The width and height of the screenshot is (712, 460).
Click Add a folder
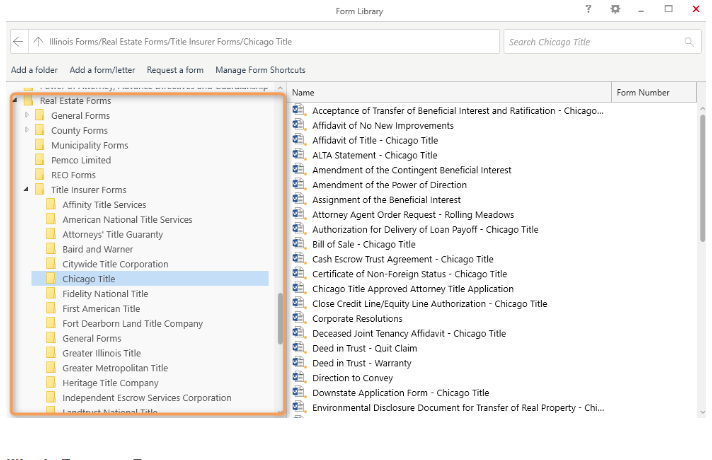click(34, 70)
